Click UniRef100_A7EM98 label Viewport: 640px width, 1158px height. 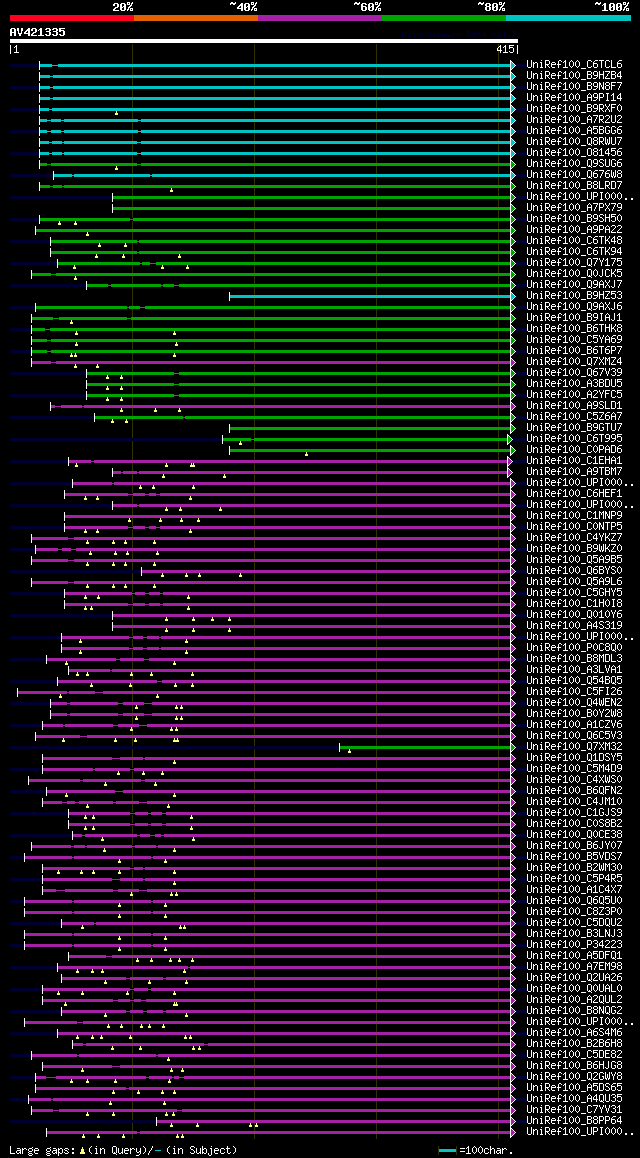click(x=574, y=967)
